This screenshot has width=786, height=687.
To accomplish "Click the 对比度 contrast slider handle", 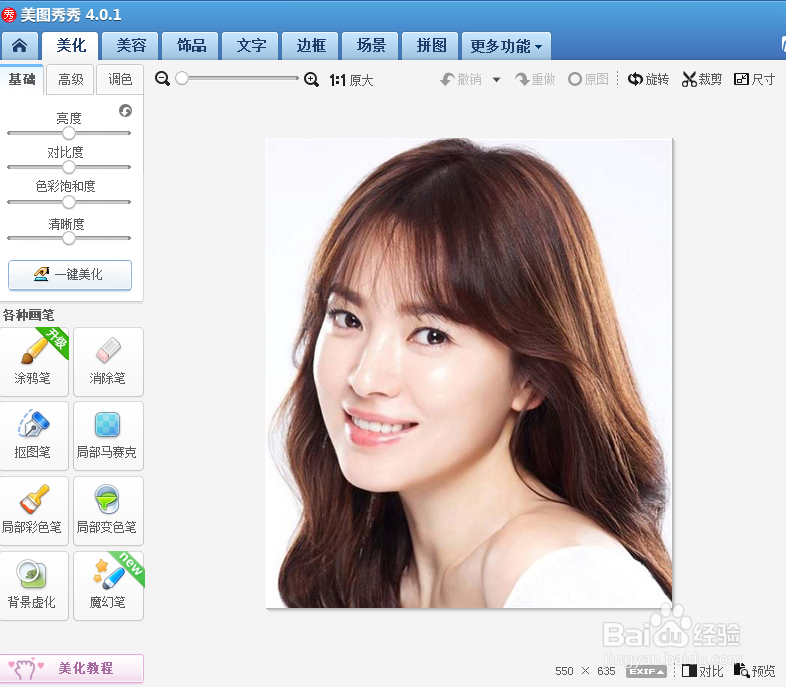I will tap(69, 167).
